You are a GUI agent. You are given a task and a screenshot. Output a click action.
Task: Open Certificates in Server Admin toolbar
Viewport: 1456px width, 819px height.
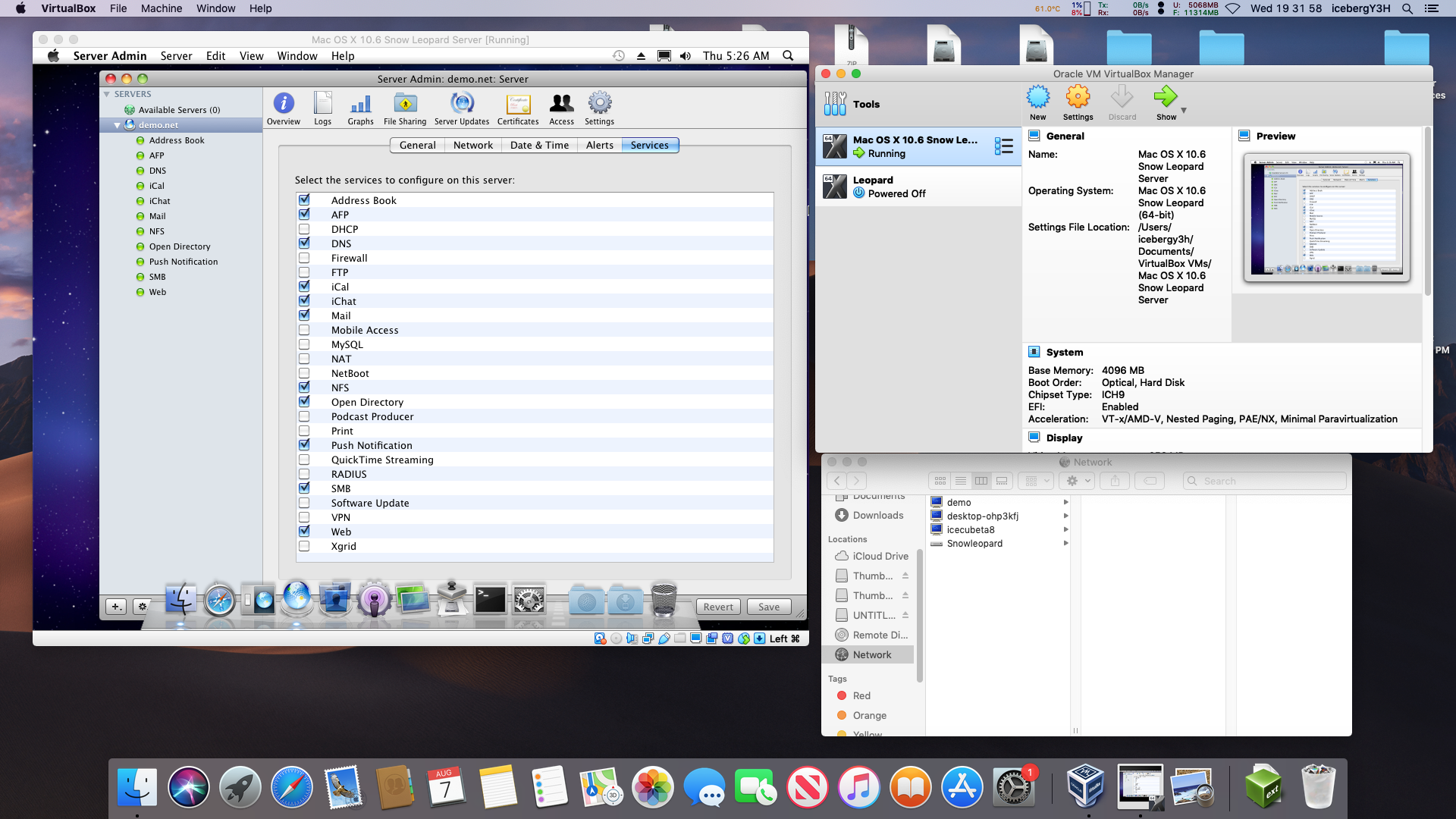[x=518, y=108]
